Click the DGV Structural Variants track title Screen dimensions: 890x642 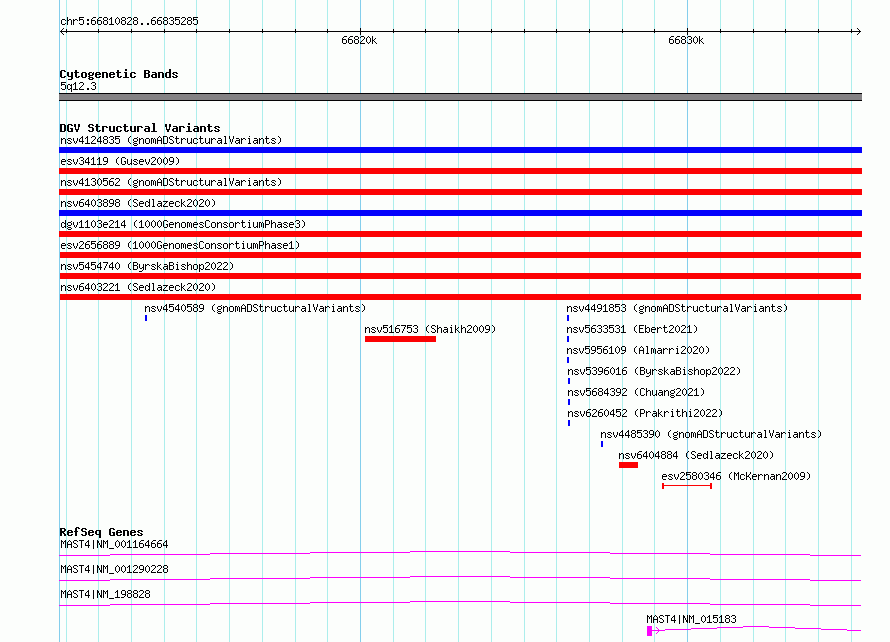coord(140,128)
